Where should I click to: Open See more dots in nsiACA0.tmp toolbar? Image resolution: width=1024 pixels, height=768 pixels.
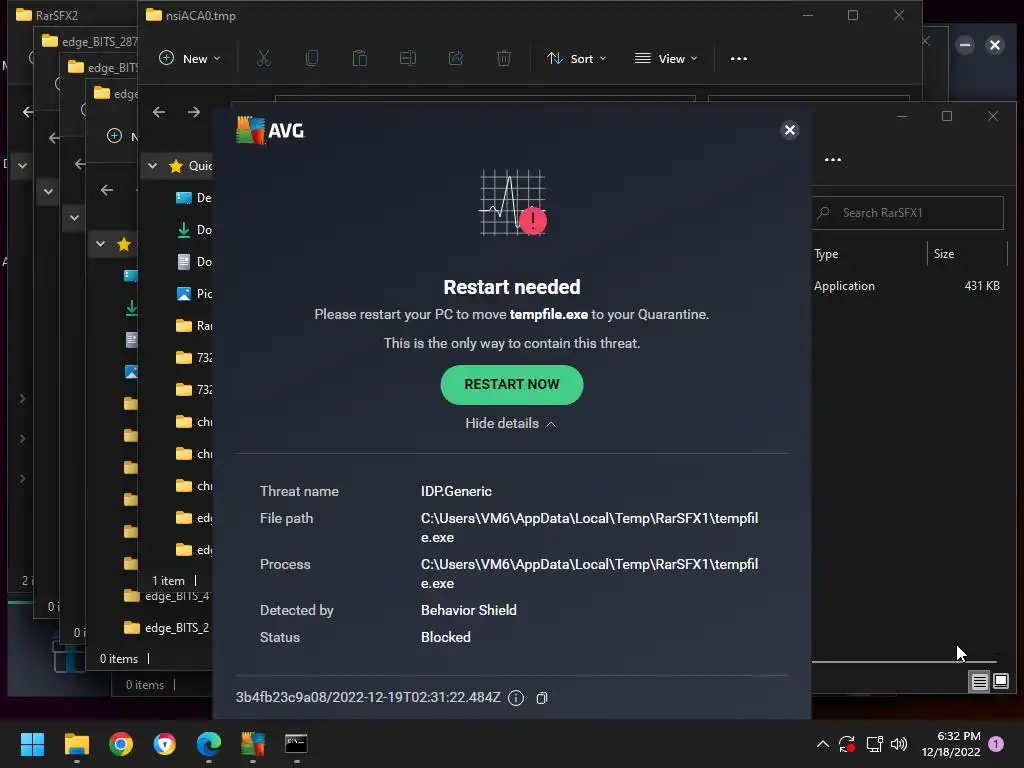pyautogui.click(x=739, y=59)
